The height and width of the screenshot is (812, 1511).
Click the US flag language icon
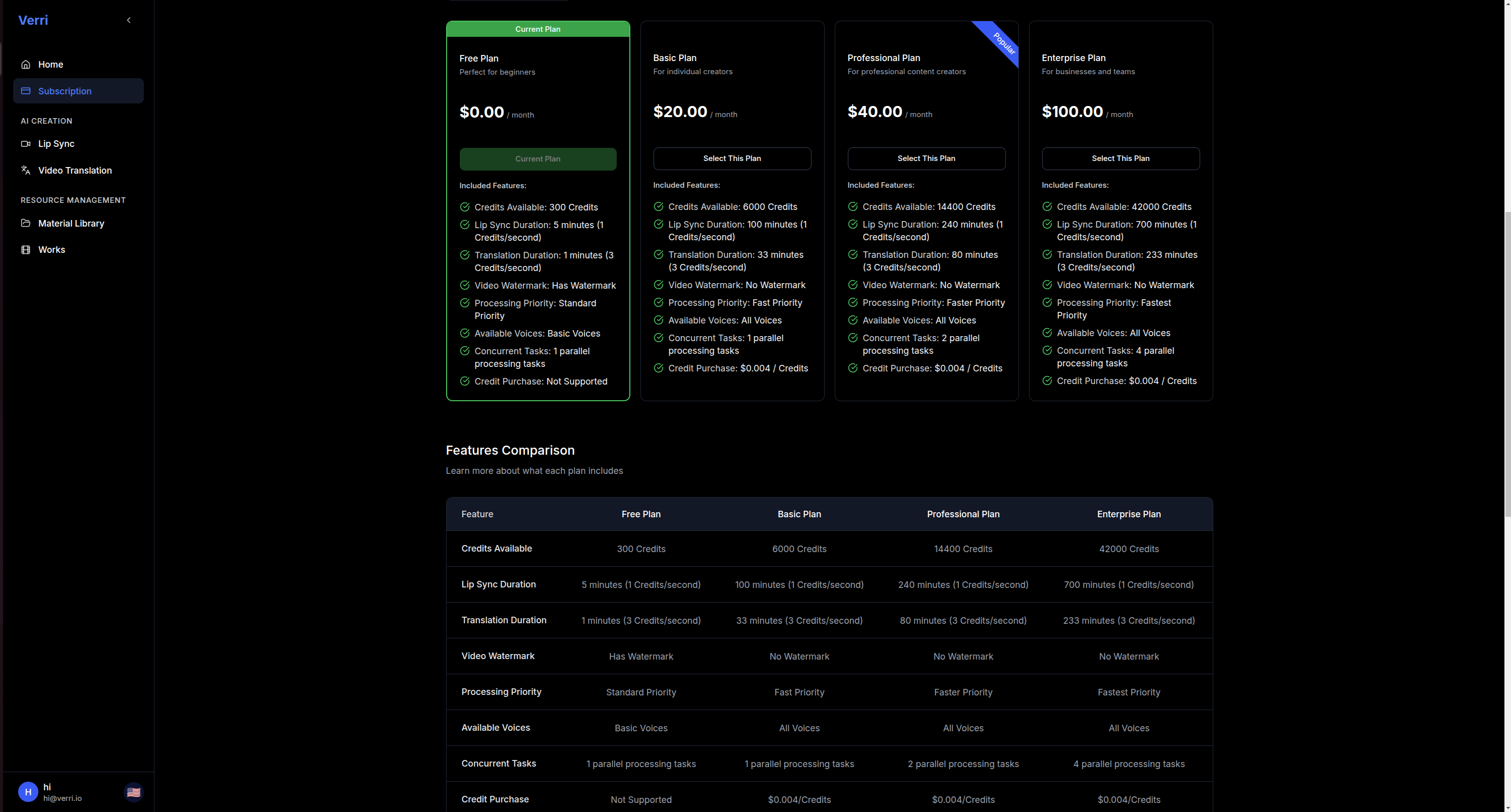coord(134,792)
